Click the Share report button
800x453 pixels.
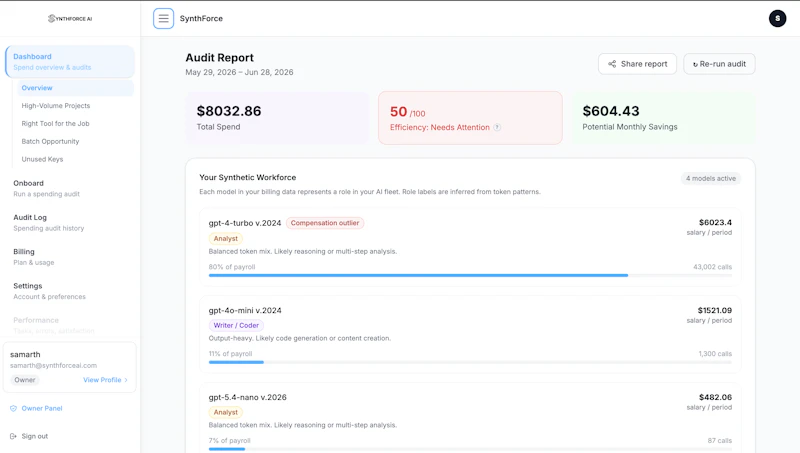tap(637, 64)
